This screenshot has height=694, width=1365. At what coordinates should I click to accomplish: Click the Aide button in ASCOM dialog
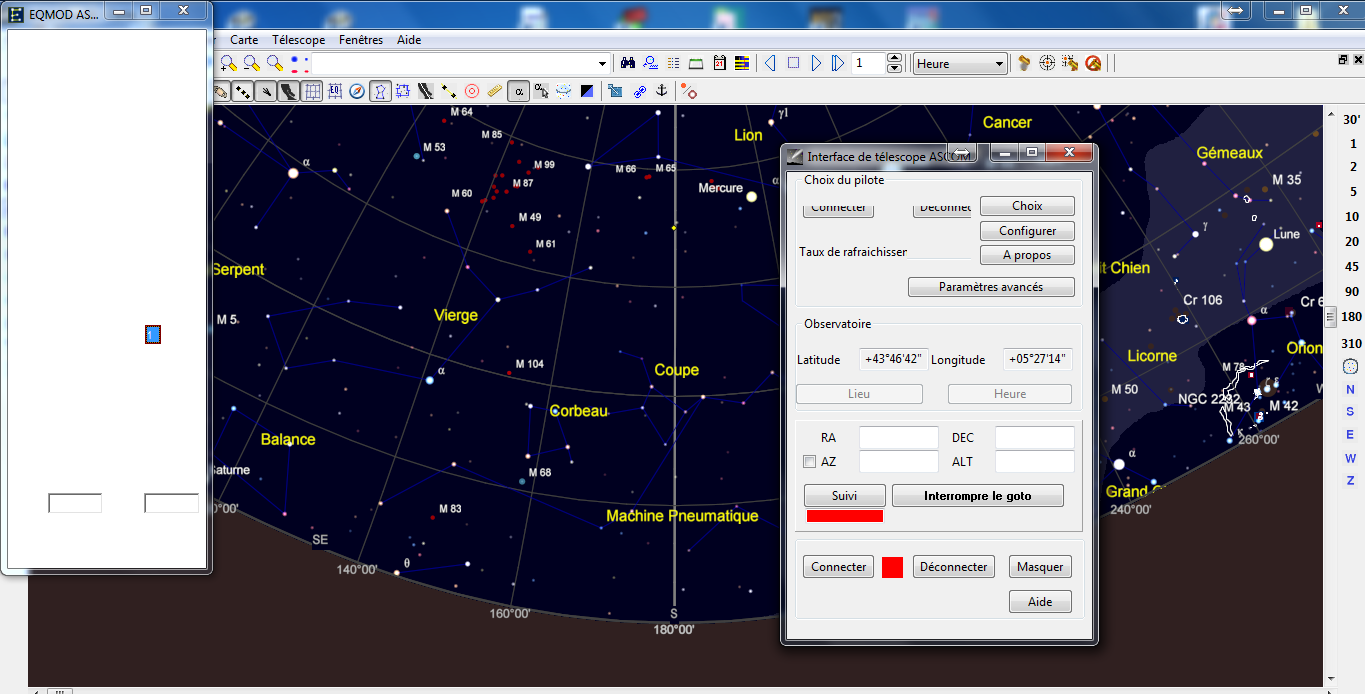coord(1040,602)
